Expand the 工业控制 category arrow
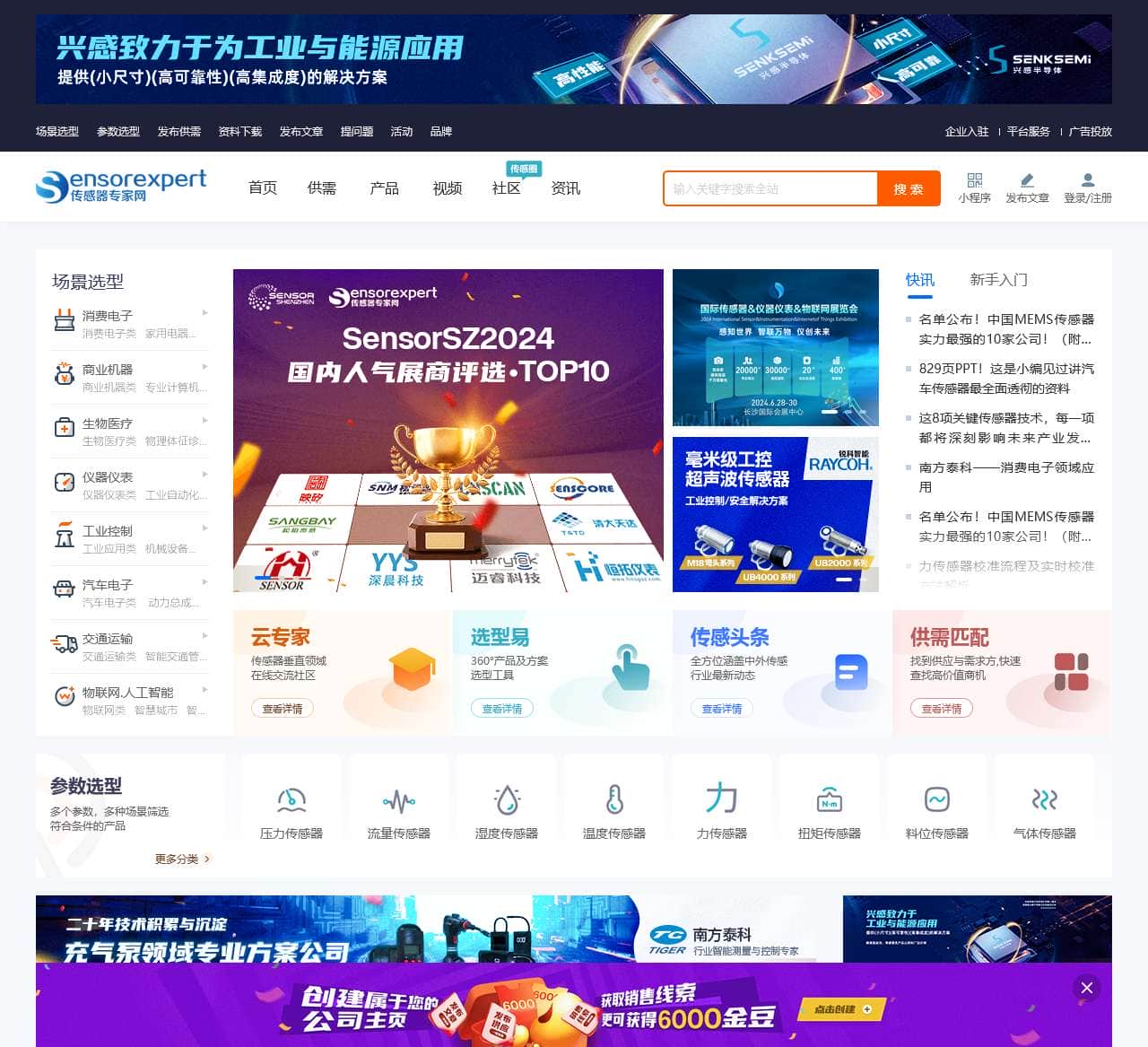 click(205, 528)
